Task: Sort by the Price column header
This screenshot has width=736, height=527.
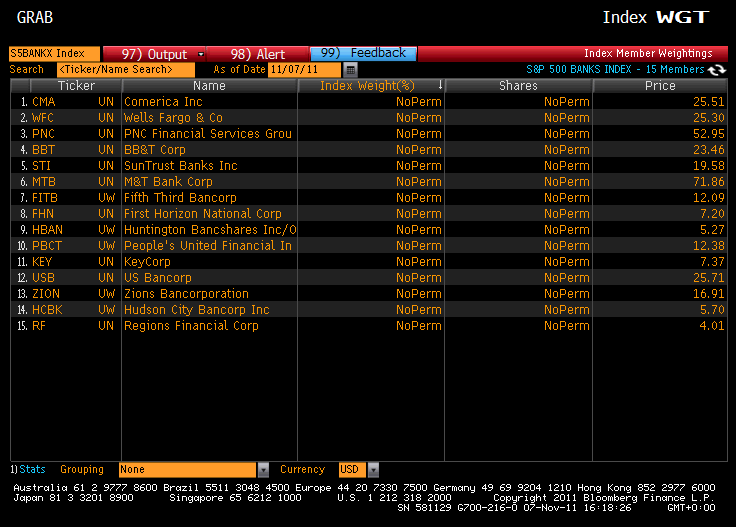Action: point(660,86)
